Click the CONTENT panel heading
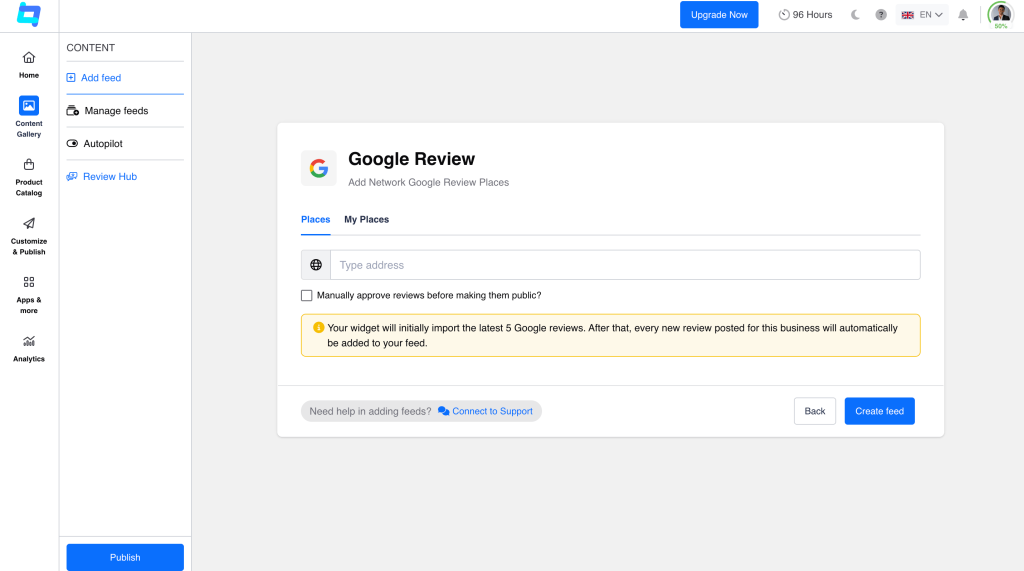 click(x=91, y=48)
